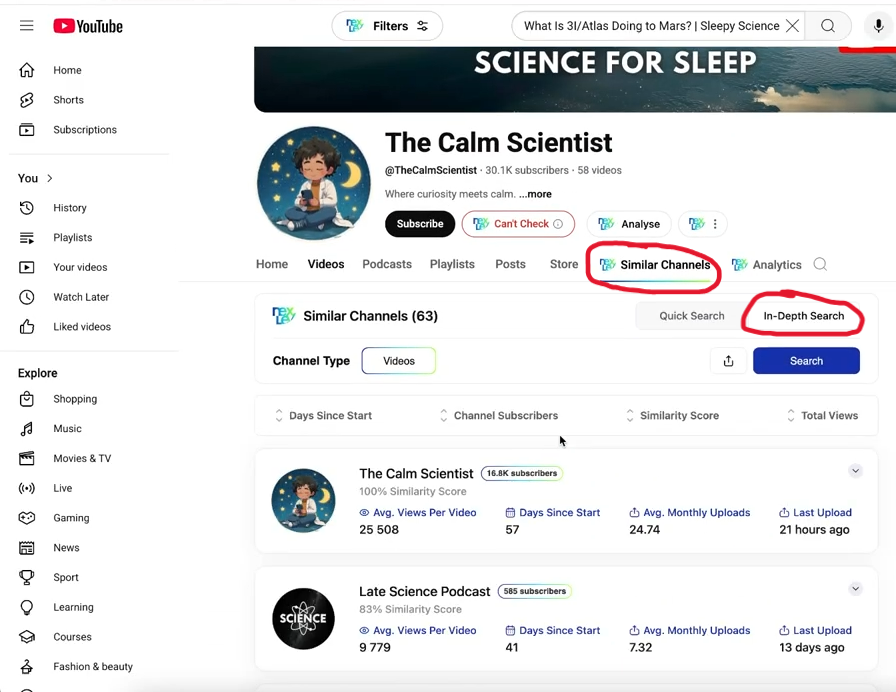Open the Shorts sidebar icon
This screenshot has height=692, width=896.
point(27,100)
